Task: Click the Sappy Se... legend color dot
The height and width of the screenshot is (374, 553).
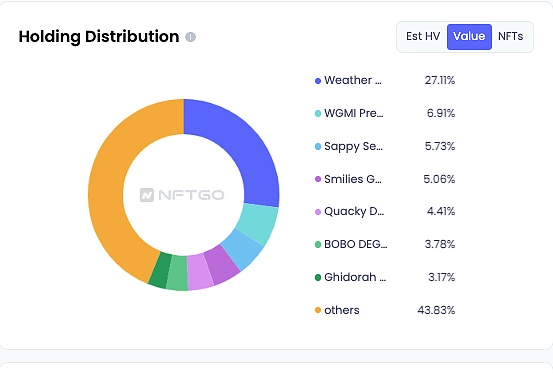Action: click(x=318, y=146)
